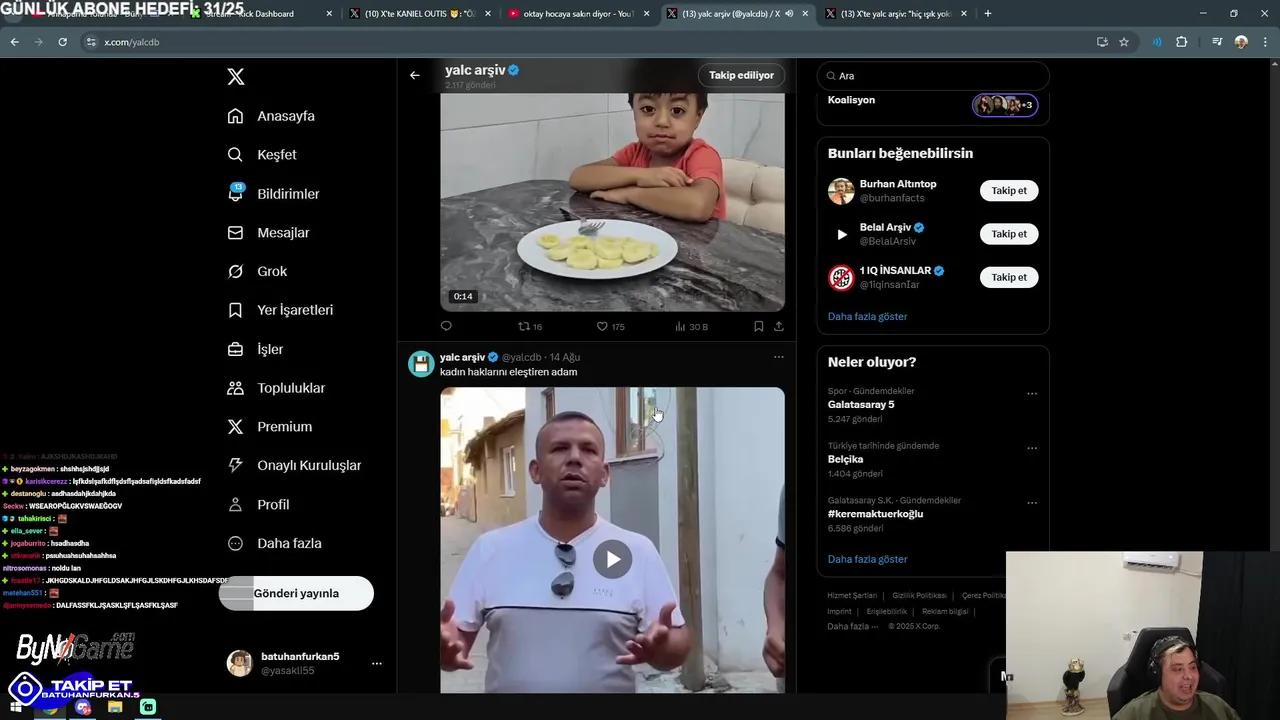Click reply icon under the child video
1280x720 pixels.
coord(446,326)
